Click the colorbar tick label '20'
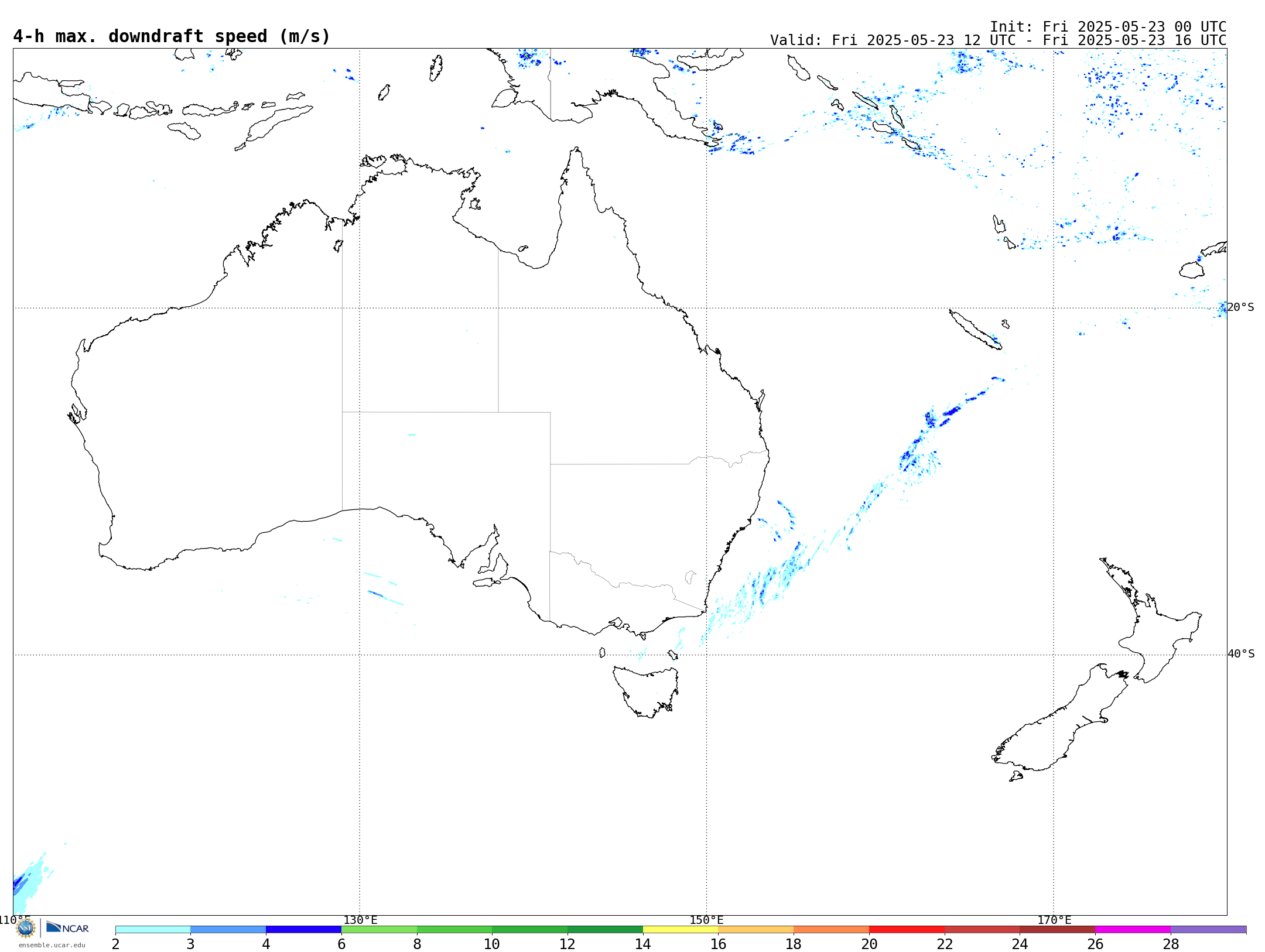This screenshot has width=1265, height=952. (869, 944)
